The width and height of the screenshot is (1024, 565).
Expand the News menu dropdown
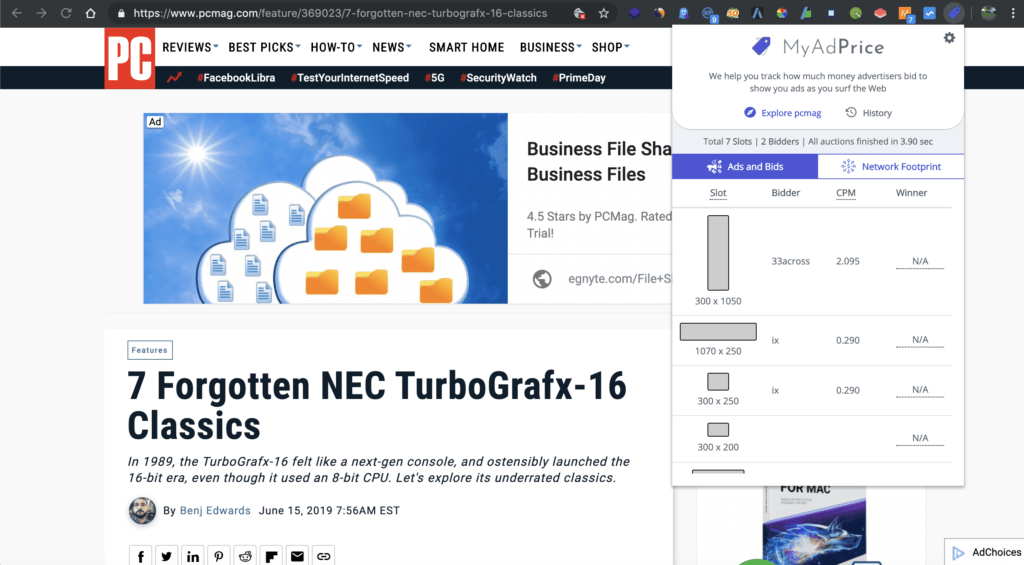coord(391,47)
